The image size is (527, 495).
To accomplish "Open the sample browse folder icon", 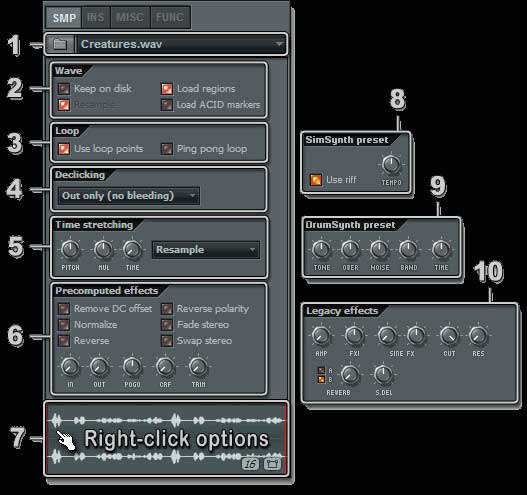I will coord(60,44).
